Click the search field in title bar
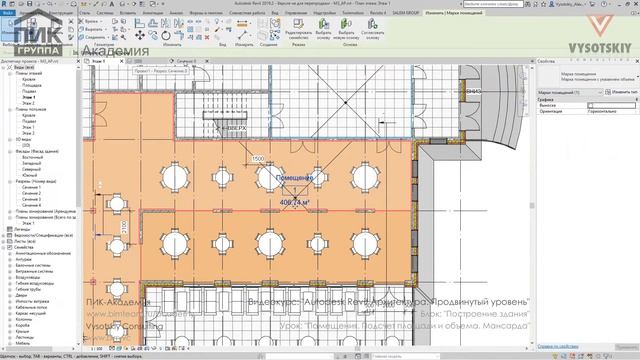The width and height of the screenshot is (640, 360). (x=493, y=4)
